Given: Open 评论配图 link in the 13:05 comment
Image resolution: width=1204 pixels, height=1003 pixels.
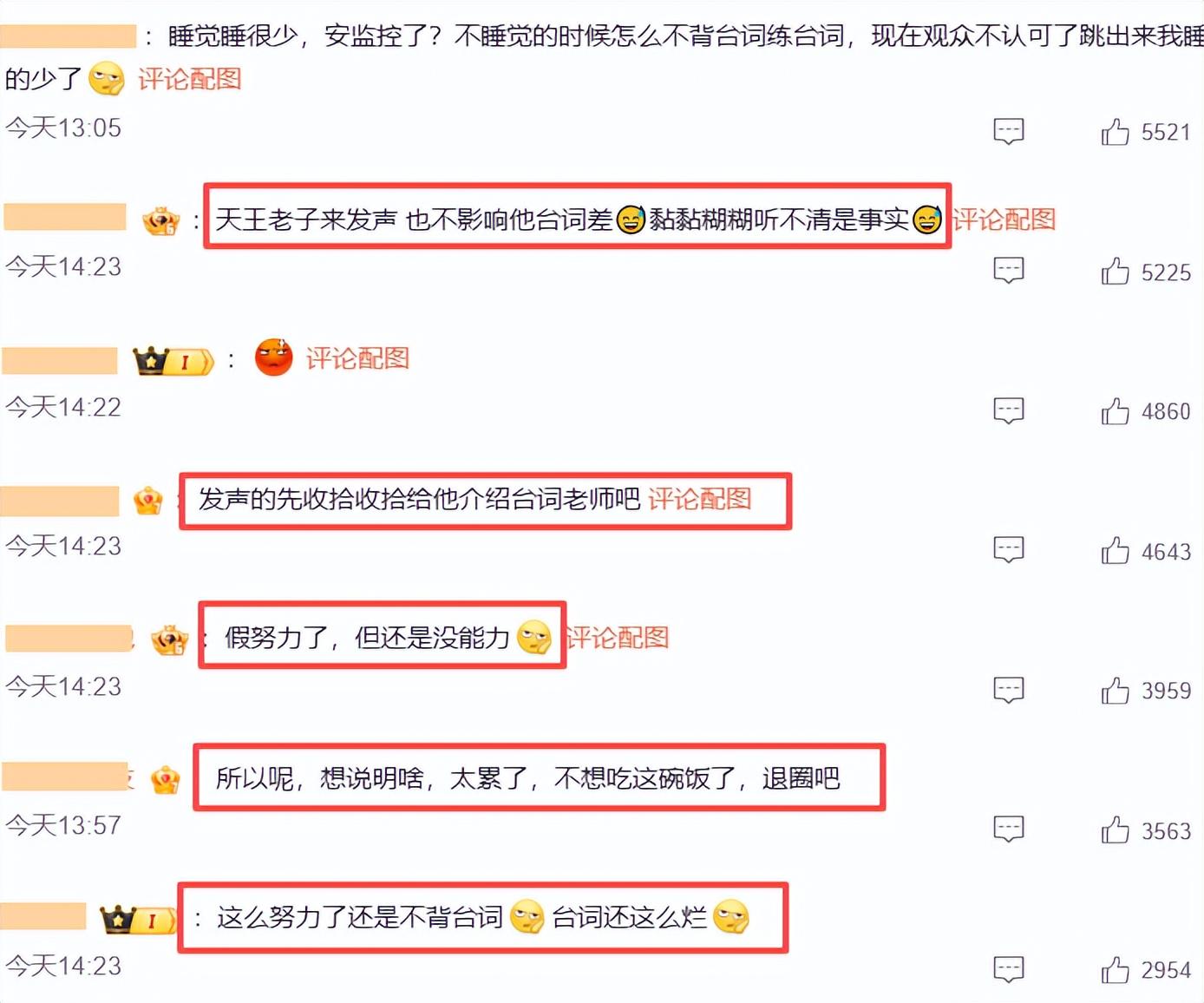Looking at the screenshot, I should coord(189,79).
